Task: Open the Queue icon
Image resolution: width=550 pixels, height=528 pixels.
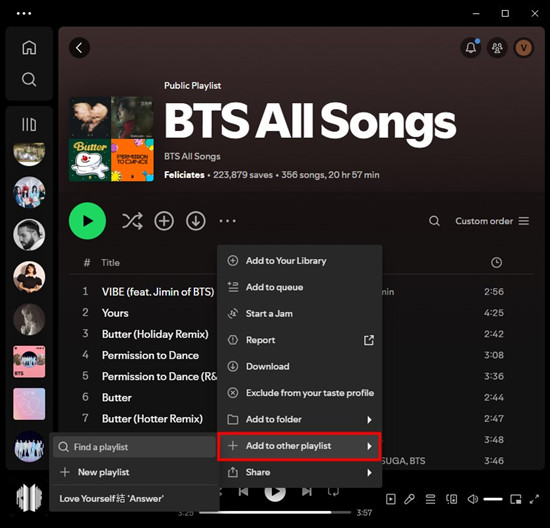Action: (x=430, y=499)
